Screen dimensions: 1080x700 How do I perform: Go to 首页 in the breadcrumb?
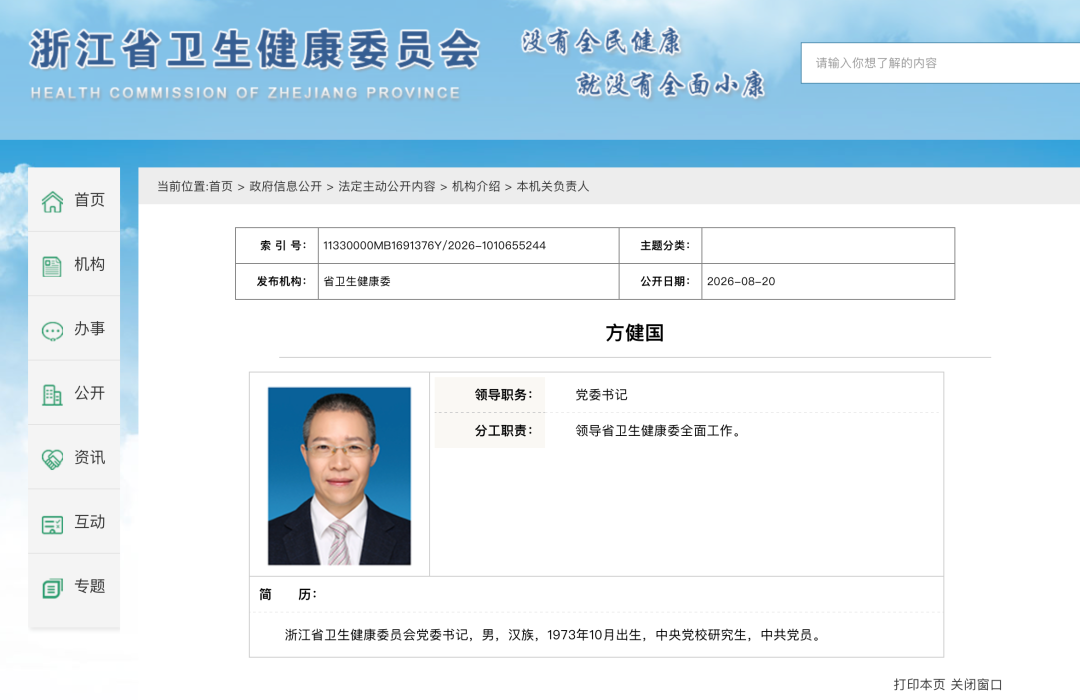(221, 187)
